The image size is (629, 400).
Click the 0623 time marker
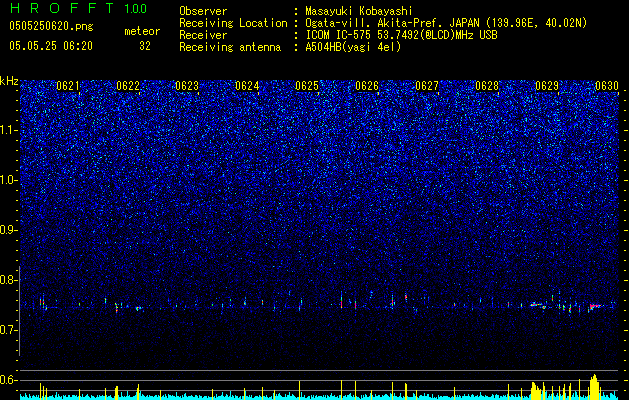pyautogui.click(x=187, y=86)
